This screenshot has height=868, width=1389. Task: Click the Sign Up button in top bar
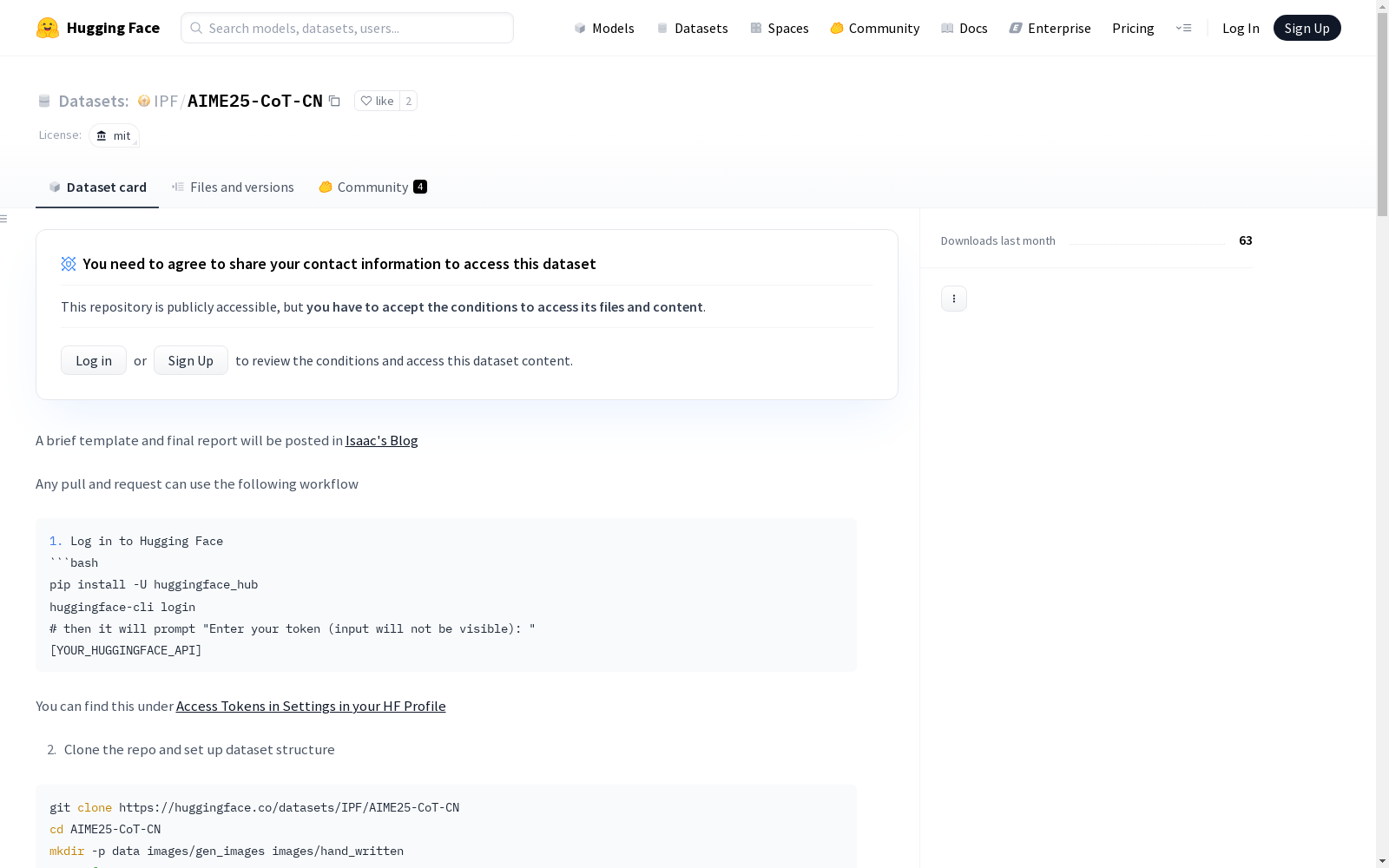[x=1307, y=28]
